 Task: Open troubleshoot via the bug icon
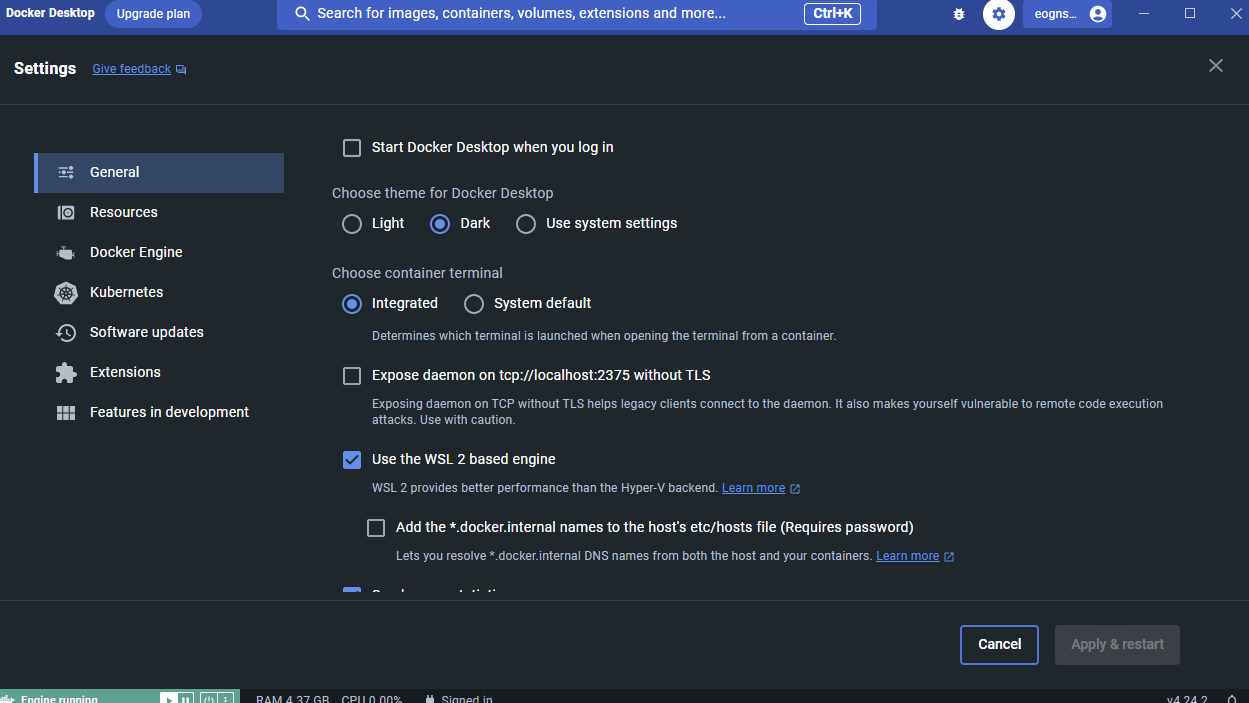click(959, 14)
